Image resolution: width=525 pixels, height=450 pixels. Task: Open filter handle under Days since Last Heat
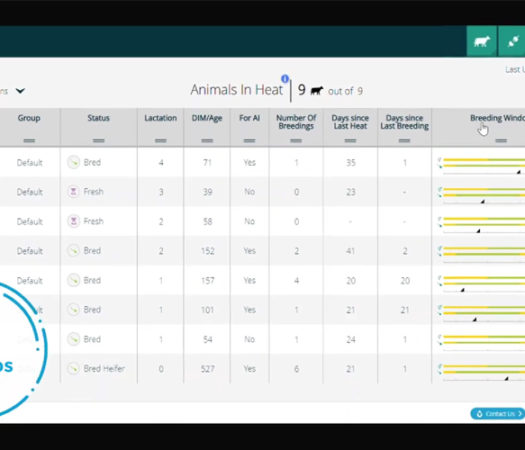[350, 141]
